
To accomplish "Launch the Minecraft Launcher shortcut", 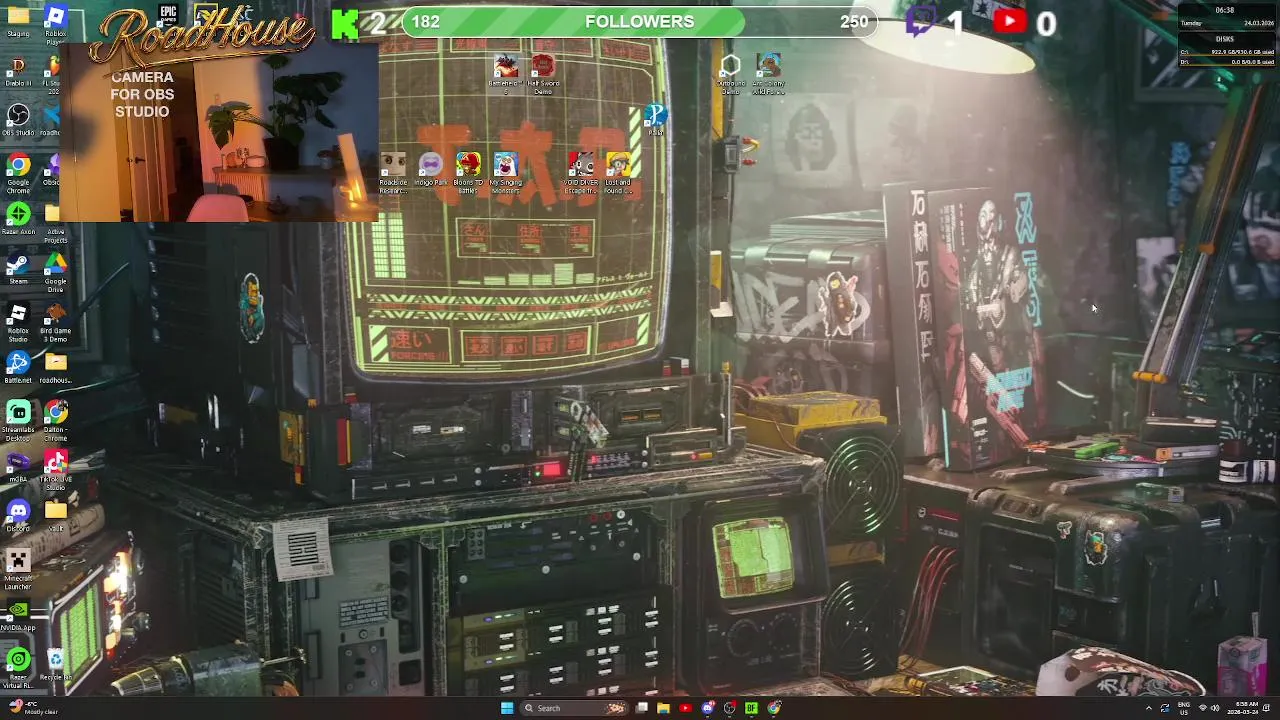I will pyautogui.click(x=18, y=569).
